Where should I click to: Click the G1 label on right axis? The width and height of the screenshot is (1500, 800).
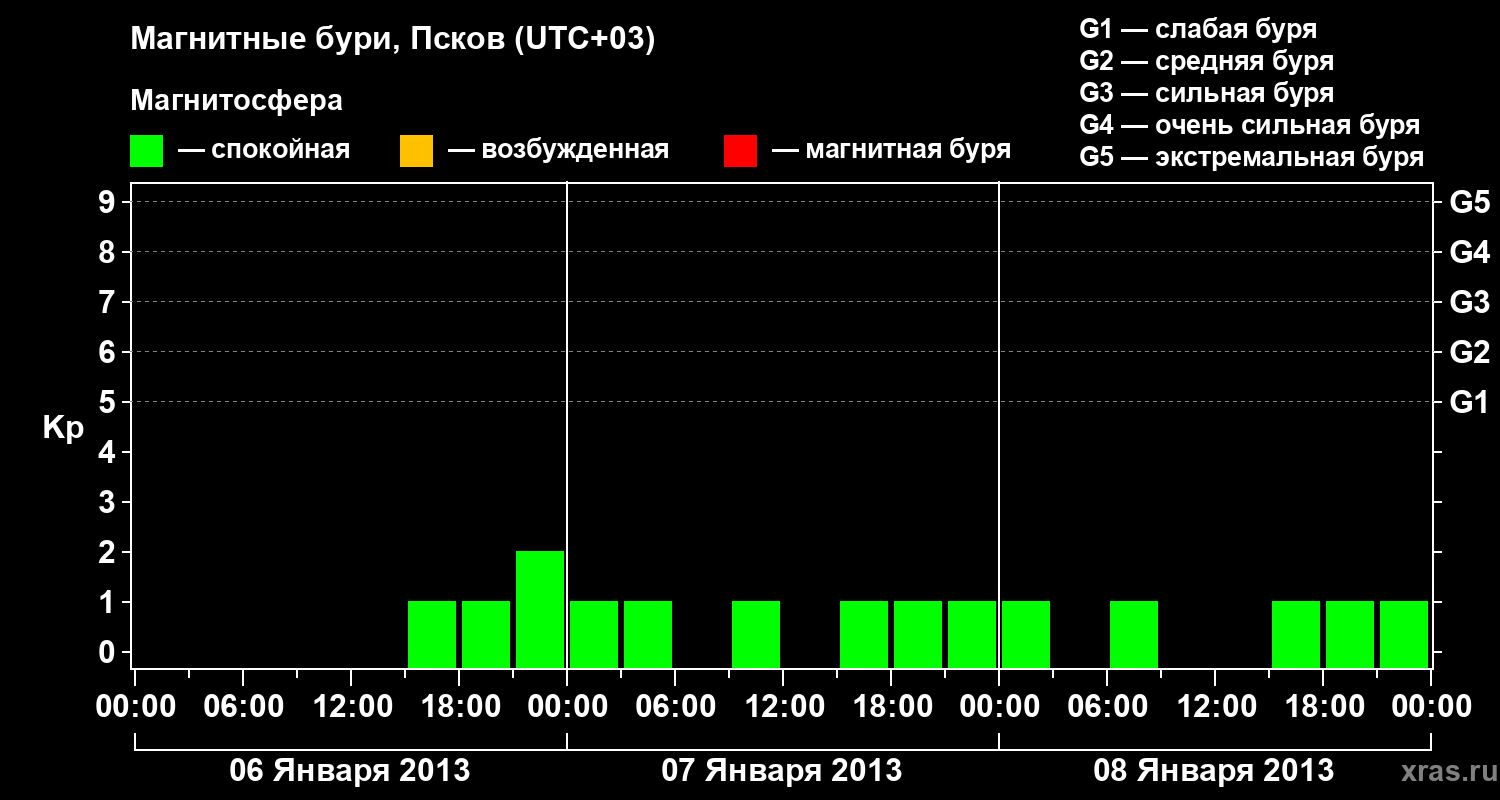tap(1469, 402)
